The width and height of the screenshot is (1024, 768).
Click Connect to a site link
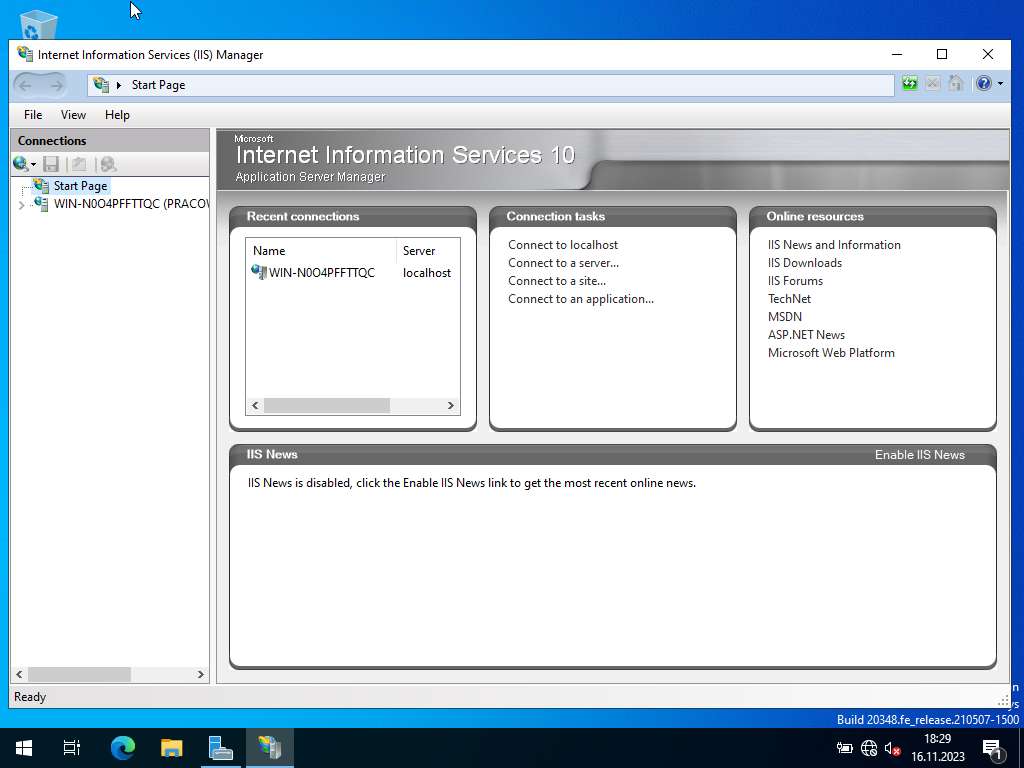click(557, 281)
